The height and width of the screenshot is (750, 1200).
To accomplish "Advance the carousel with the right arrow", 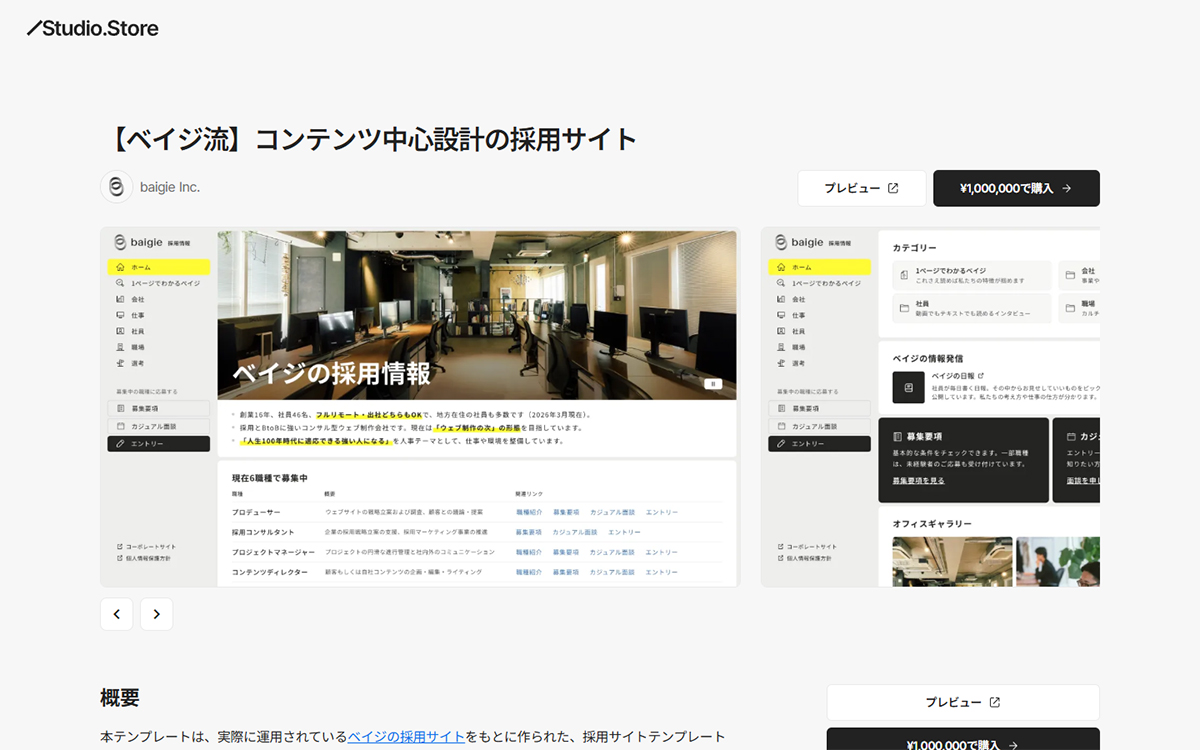I will click(x=156, y=614).
